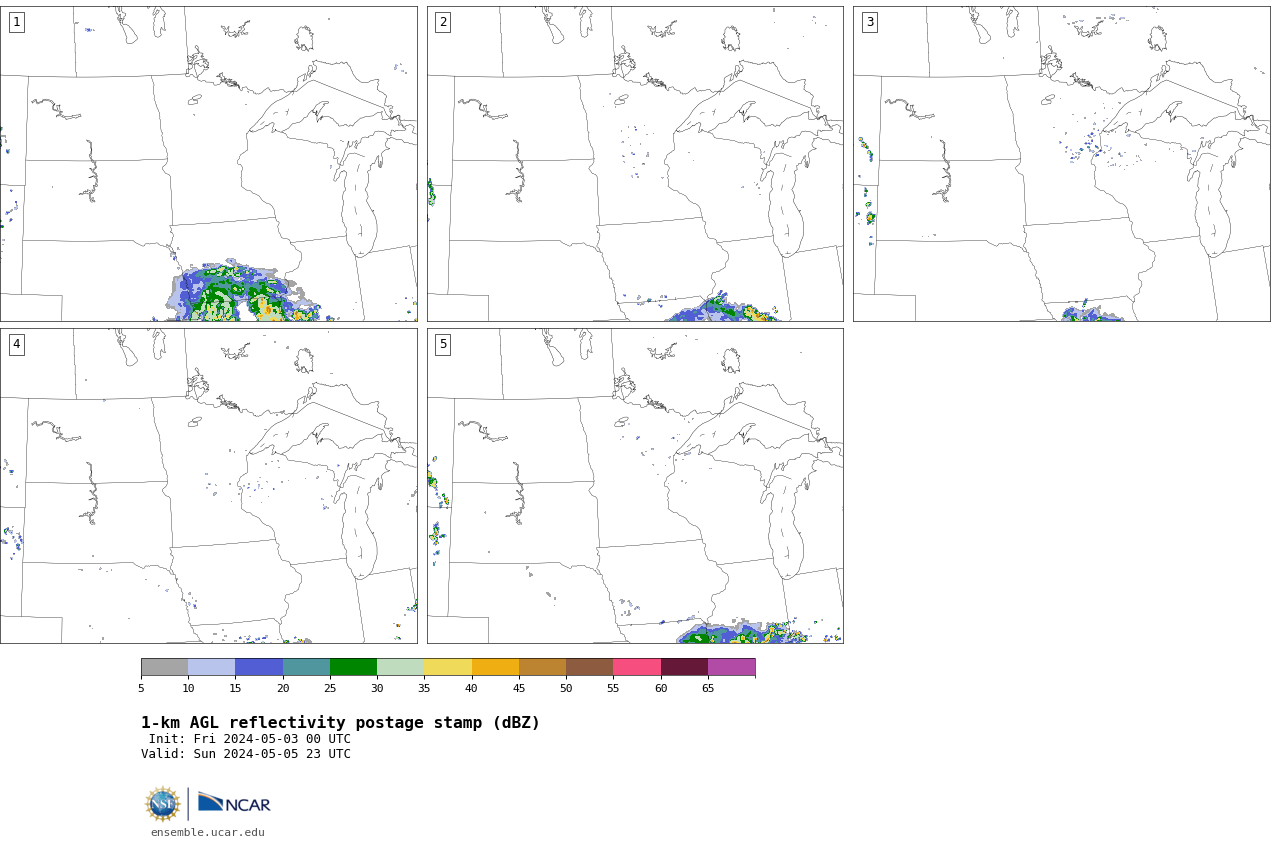Click colorbar tick label 50
The width and height of the screenshot is (1280, 844).
click(x=566, y=688)
